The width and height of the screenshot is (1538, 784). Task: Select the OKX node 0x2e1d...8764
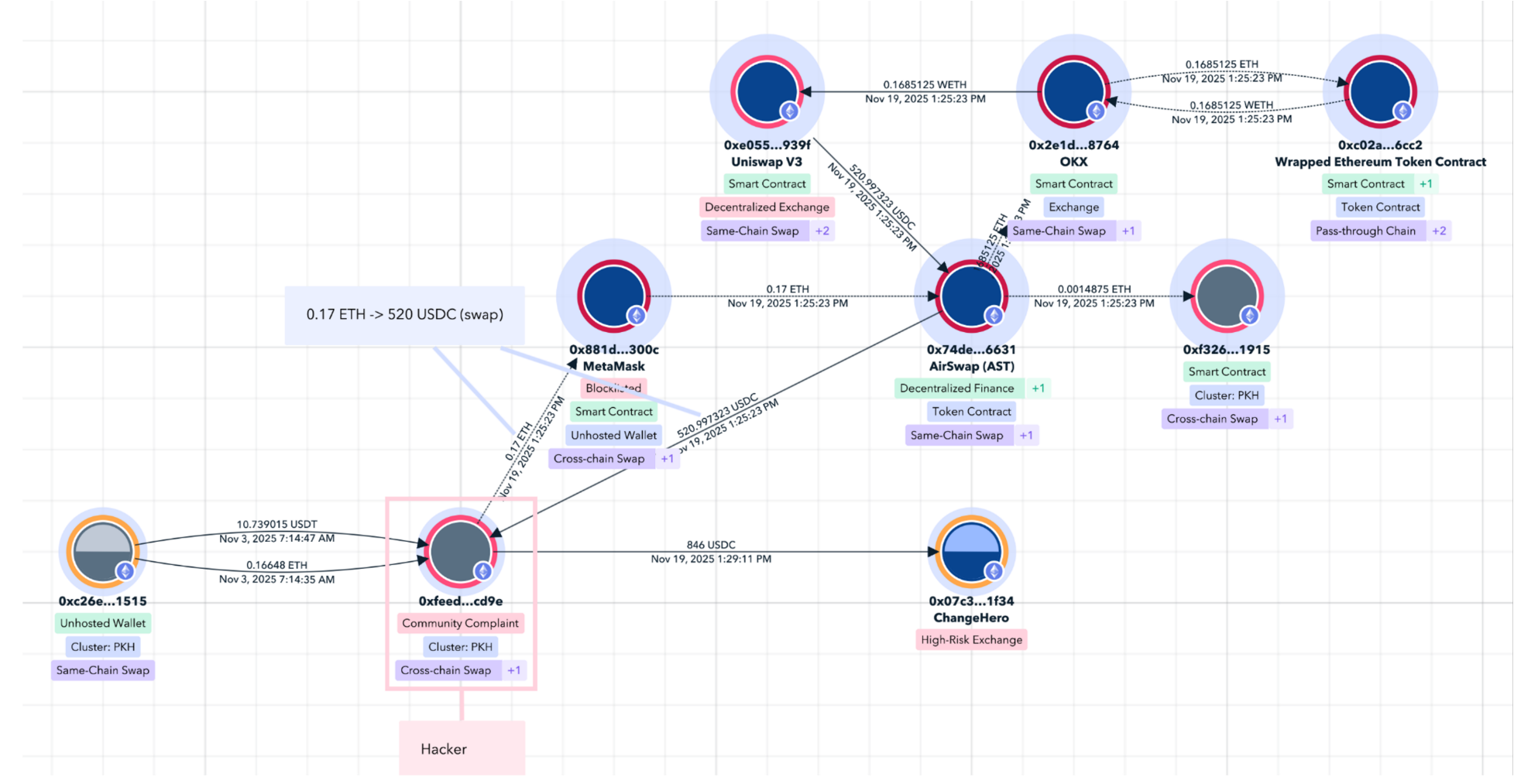pos(1073,92)
